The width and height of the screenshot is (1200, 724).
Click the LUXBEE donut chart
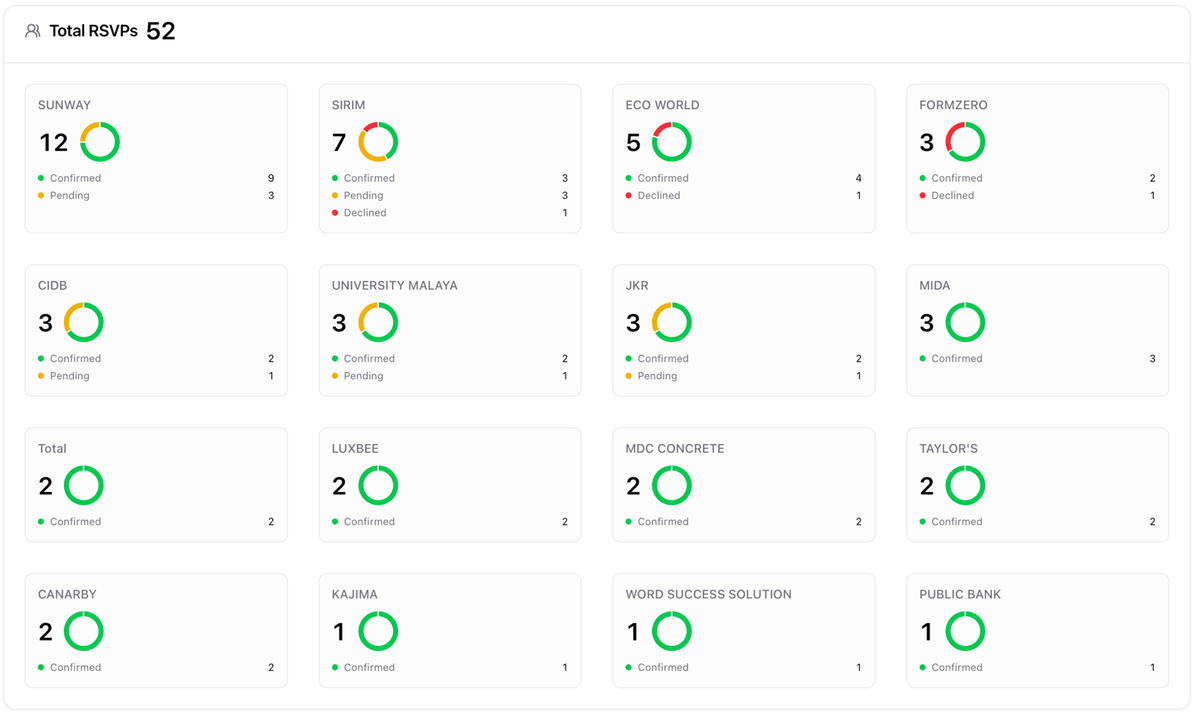click(378, 485)
